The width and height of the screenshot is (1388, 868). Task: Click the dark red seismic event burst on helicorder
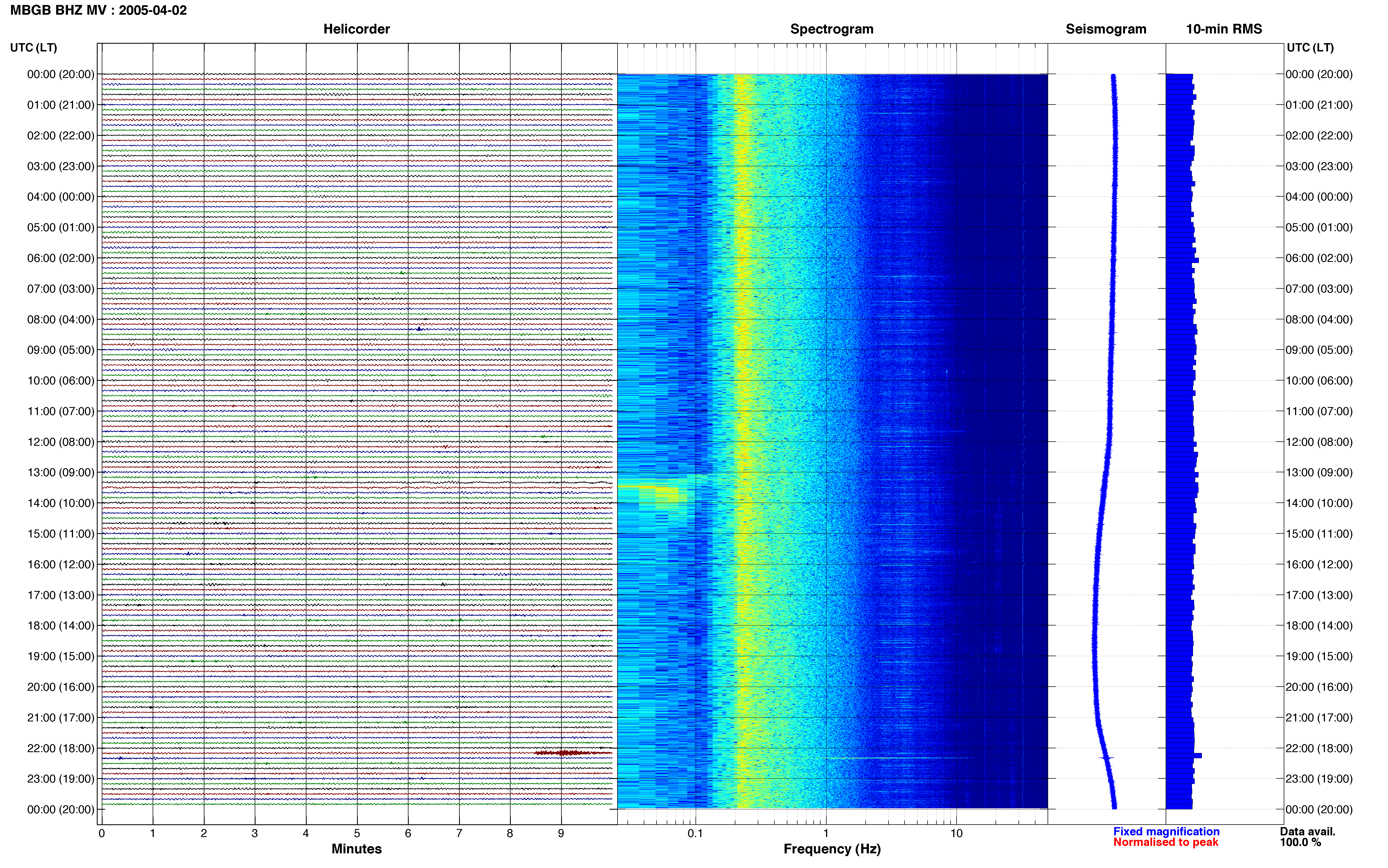click(x=573, y=753)
